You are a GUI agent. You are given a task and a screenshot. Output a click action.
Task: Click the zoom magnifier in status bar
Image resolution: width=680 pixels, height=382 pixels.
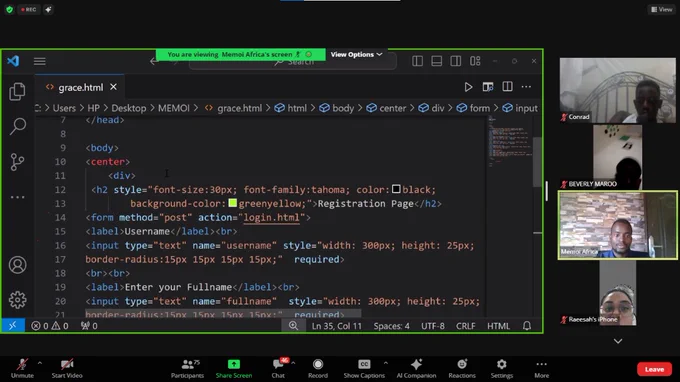pos(294,326)
